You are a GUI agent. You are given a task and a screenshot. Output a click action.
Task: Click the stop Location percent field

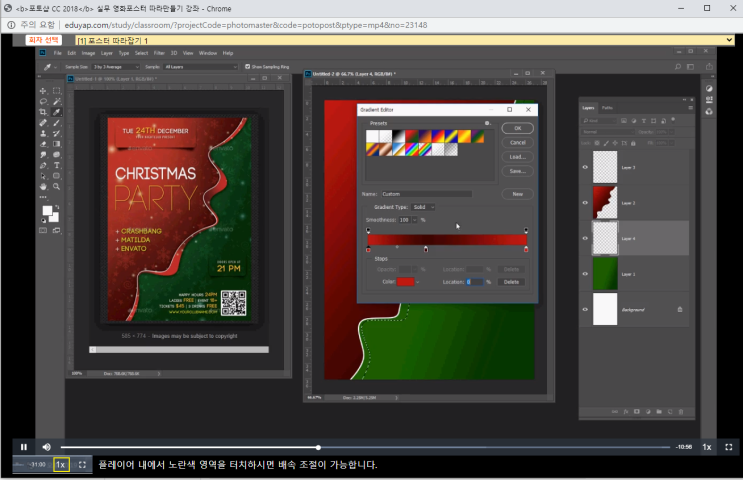pos(475,282)
